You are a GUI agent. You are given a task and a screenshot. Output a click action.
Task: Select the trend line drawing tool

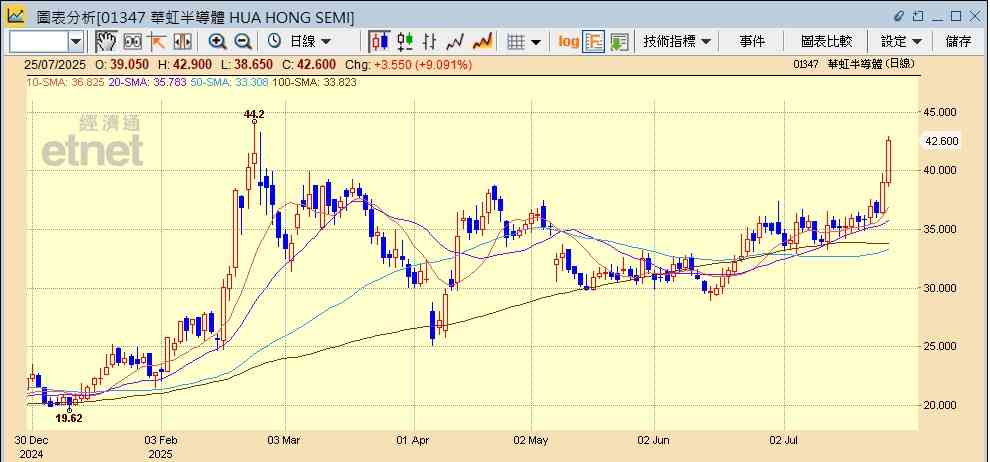pos(157,42)
